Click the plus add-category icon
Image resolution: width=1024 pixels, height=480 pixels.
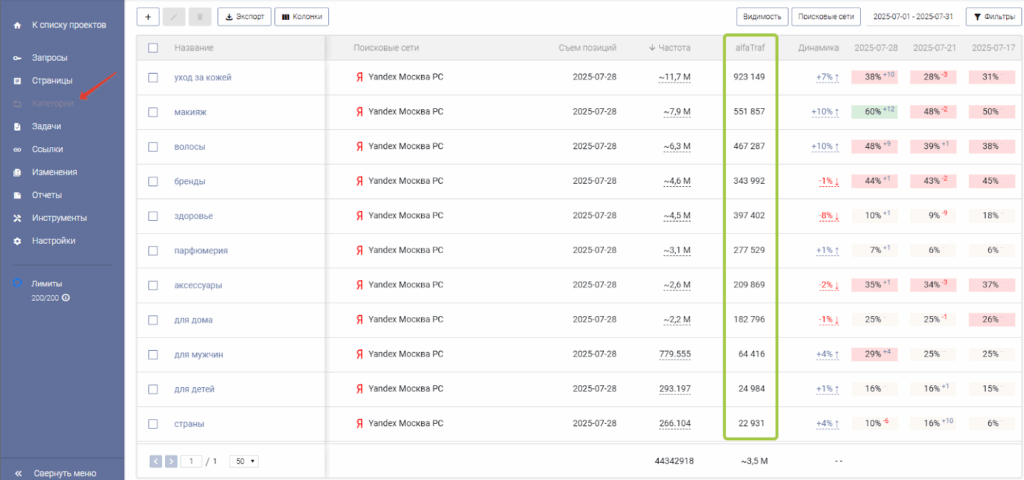coord(147,17)
